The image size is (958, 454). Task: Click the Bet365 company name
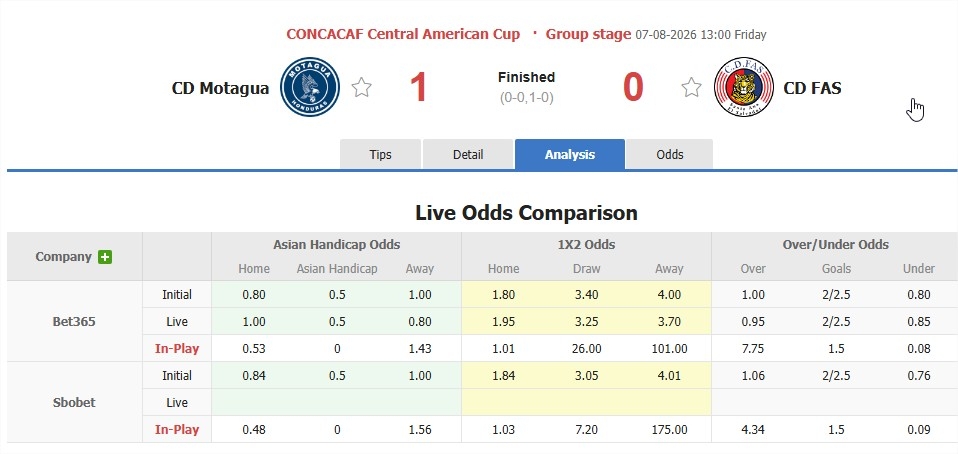pos(74,321)
